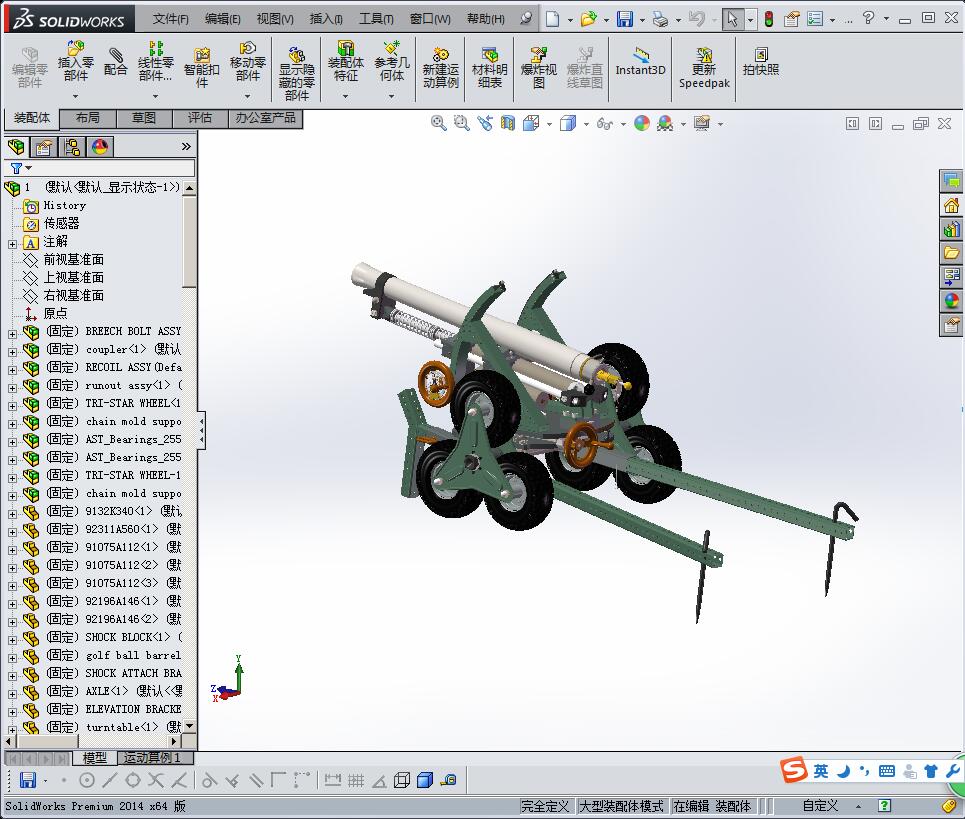Open the DisplayManager color sphere tab
Viewport: 965px width, 819px height.
point(100,146)
